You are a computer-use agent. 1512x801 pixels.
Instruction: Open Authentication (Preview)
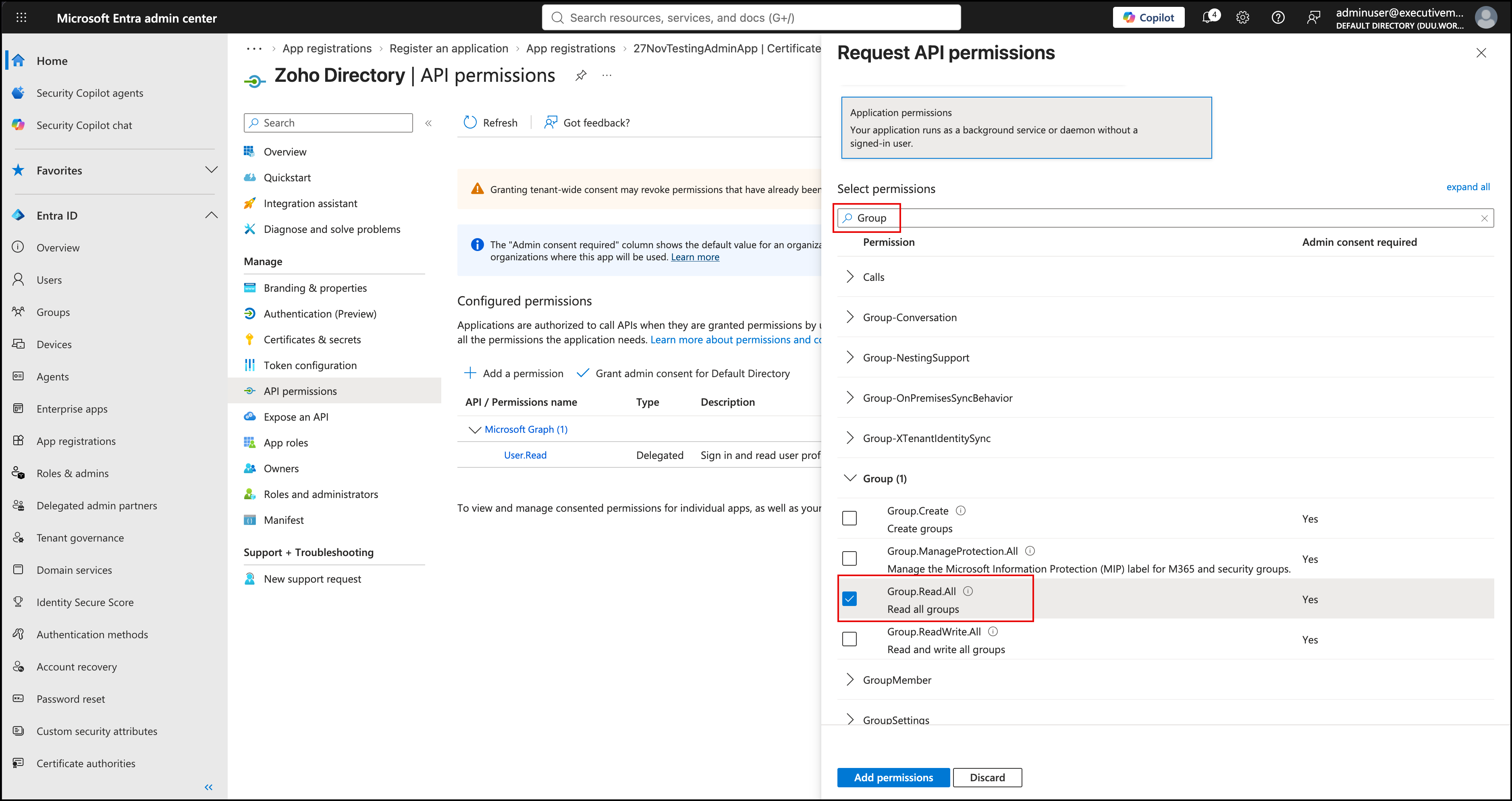coord(320,314)
